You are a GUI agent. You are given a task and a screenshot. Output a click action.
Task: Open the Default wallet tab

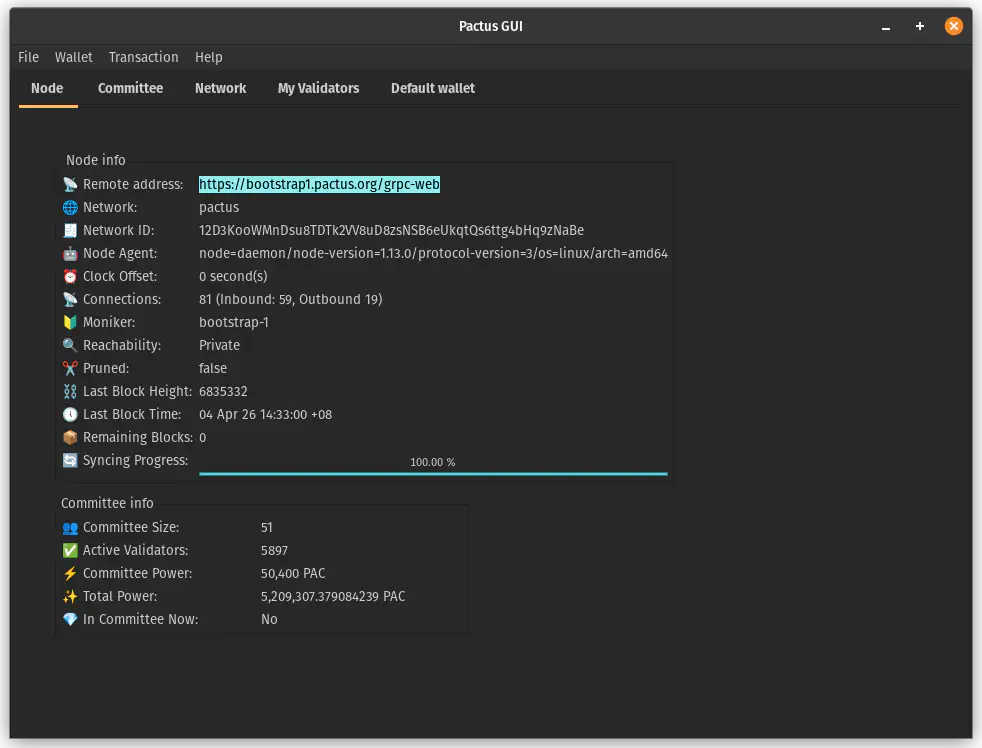click(433, 88)
